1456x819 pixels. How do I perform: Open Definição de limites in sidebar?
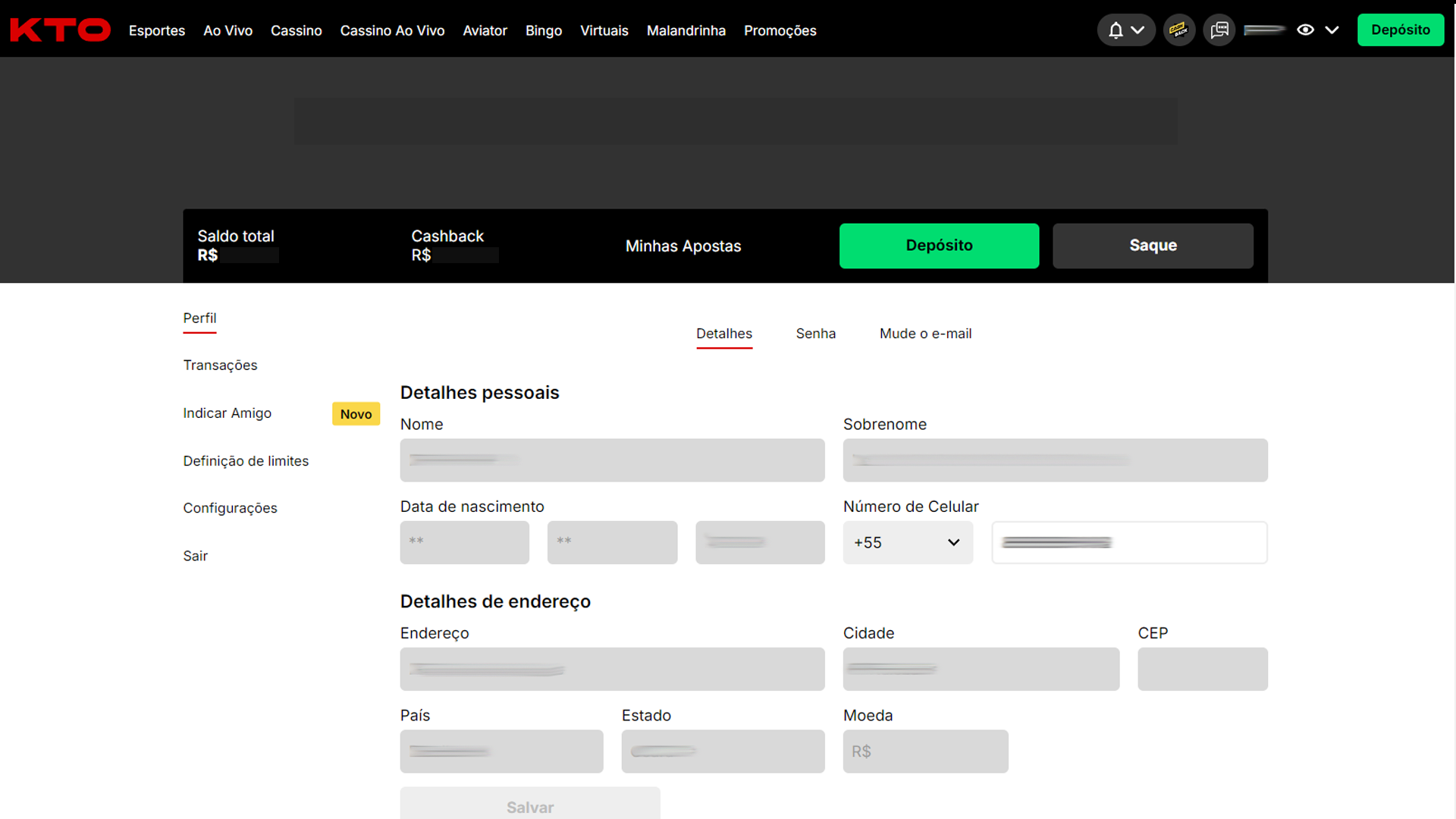[246, 461]
